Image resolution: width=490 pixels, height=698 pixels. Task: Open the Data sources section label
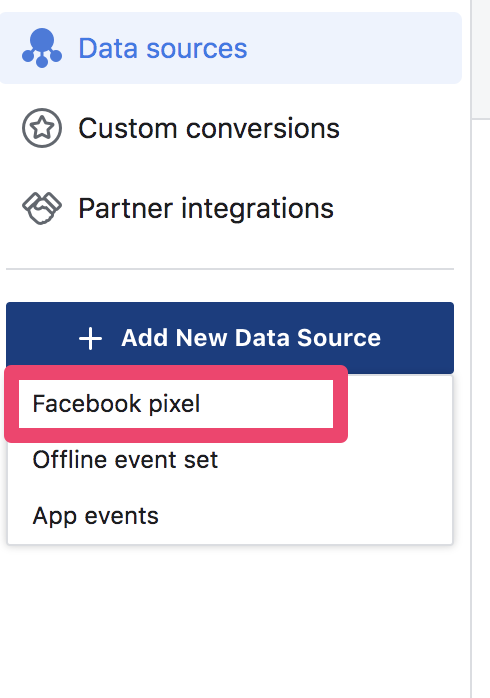[162, 48]
